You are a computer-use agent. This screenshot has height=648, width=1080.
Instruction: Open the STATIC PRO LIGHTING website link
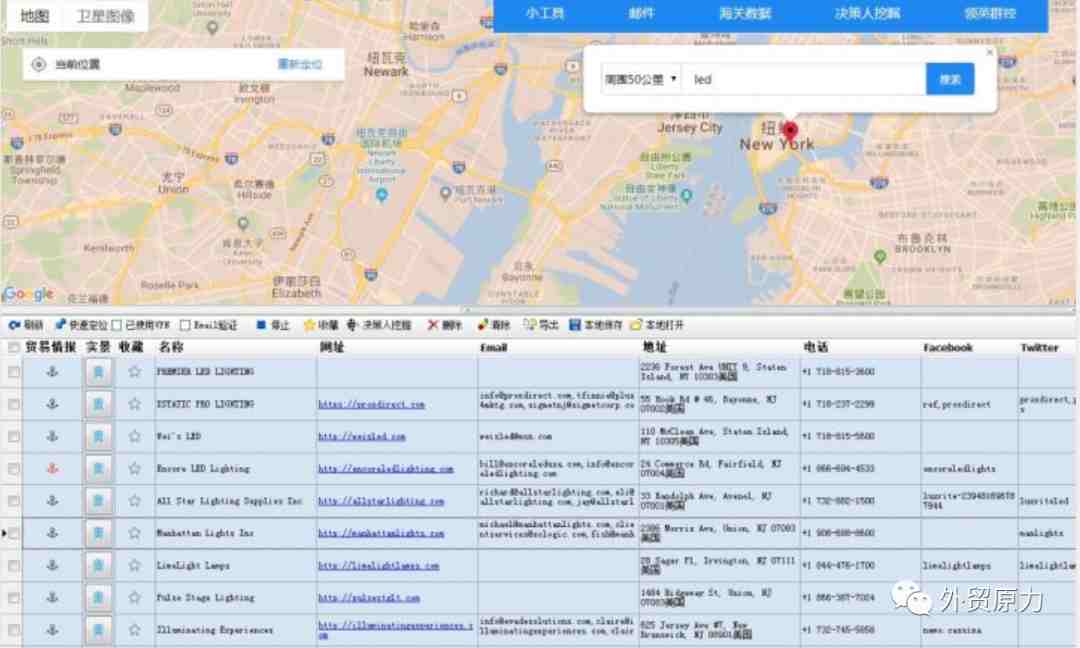[x=371, y=404]
